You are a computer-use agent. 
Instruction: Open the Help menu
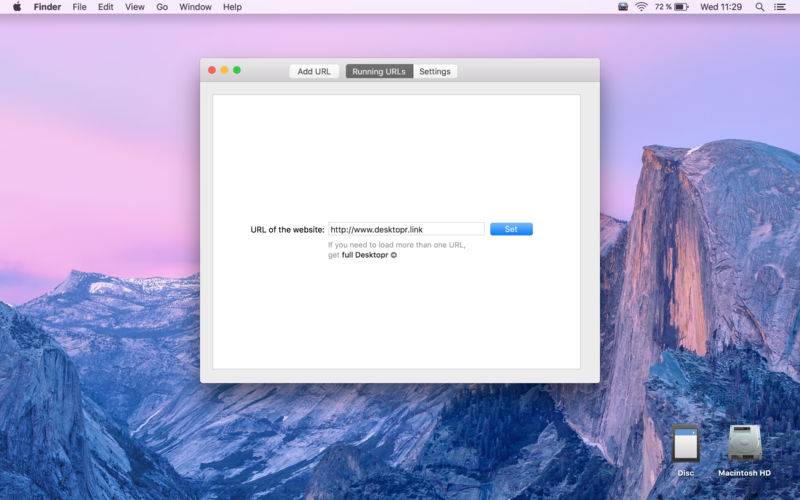click(x=232, y=7)
